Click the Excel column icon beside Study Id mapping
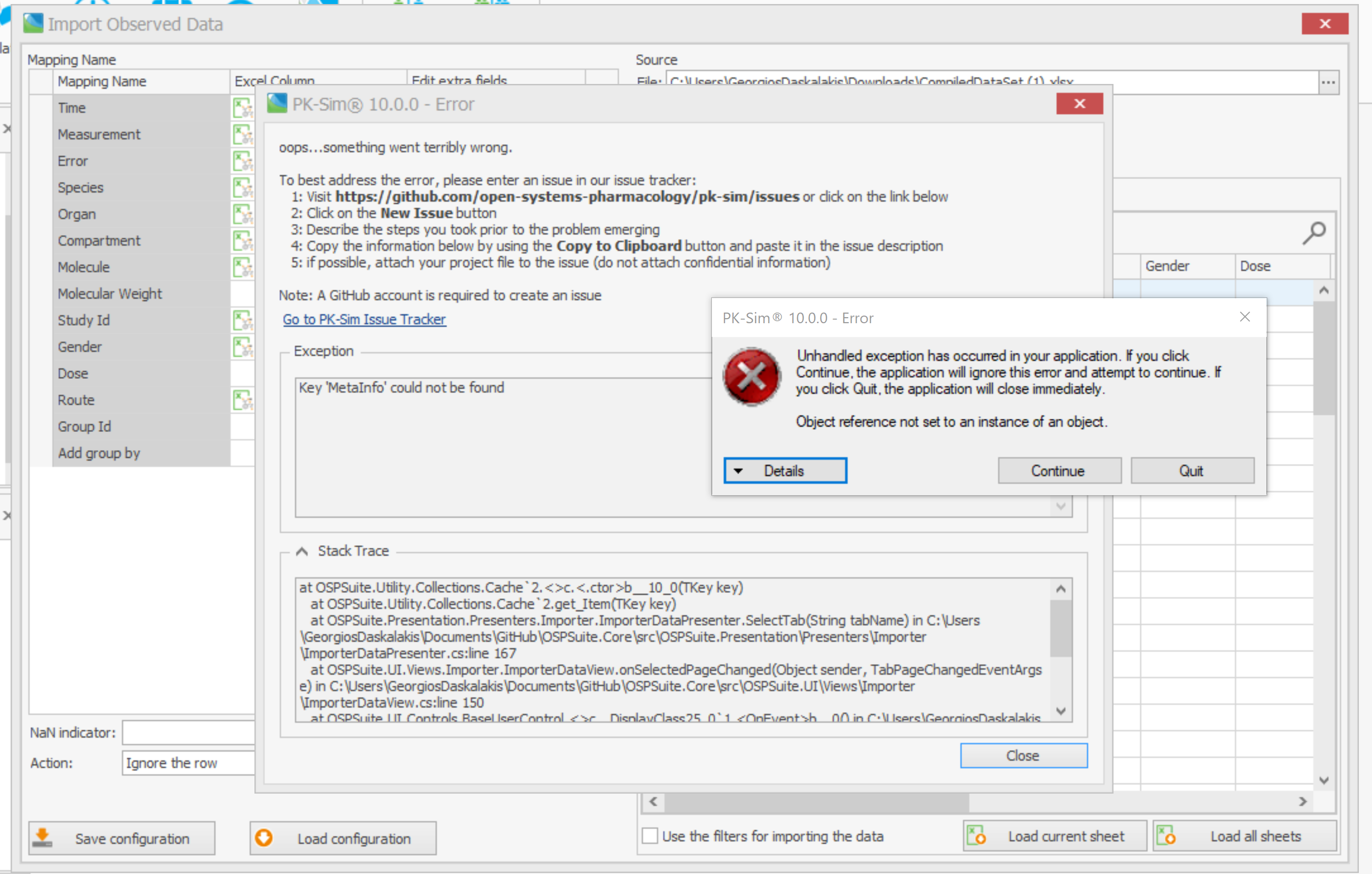This screenshot has height=874, width=1372. click(x=242, y=321)
